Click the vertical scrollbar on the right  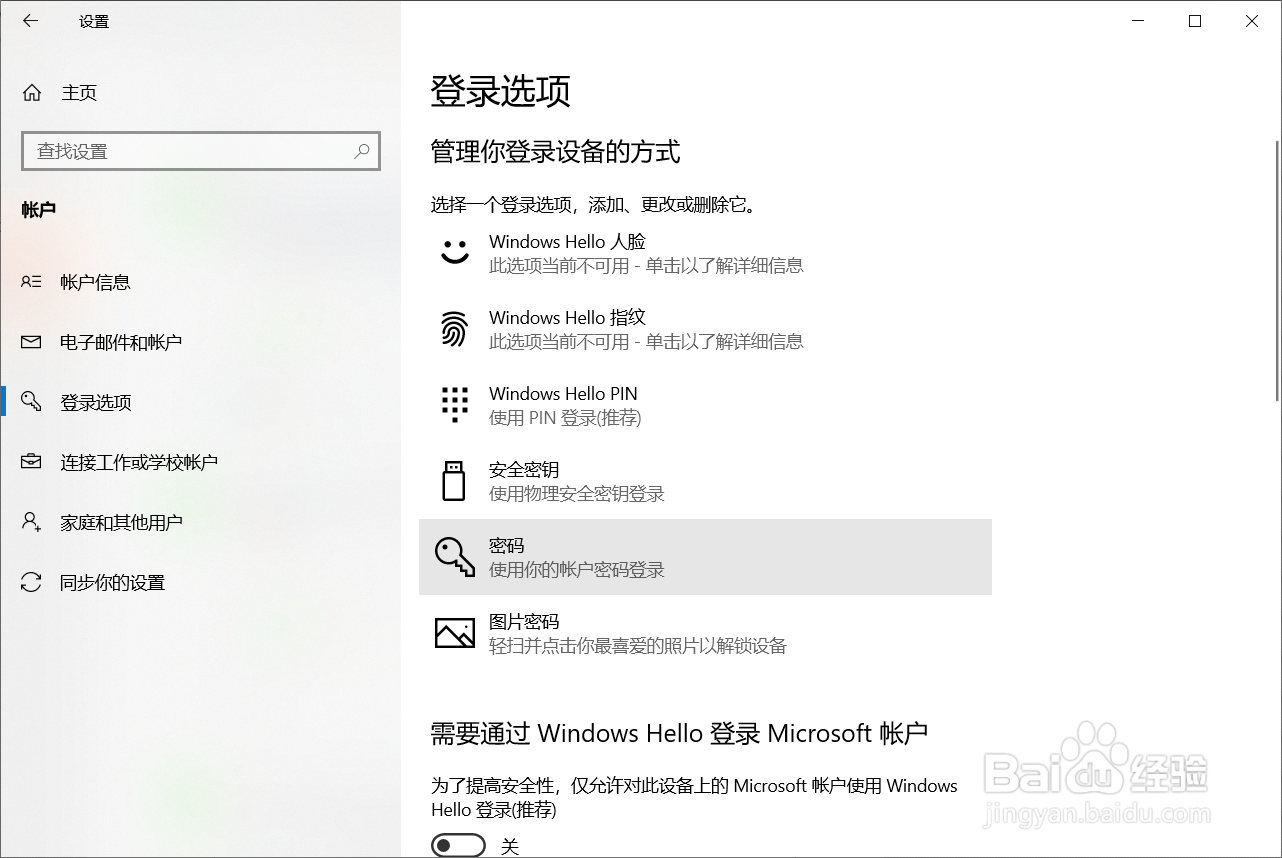tap(1277, 270)
